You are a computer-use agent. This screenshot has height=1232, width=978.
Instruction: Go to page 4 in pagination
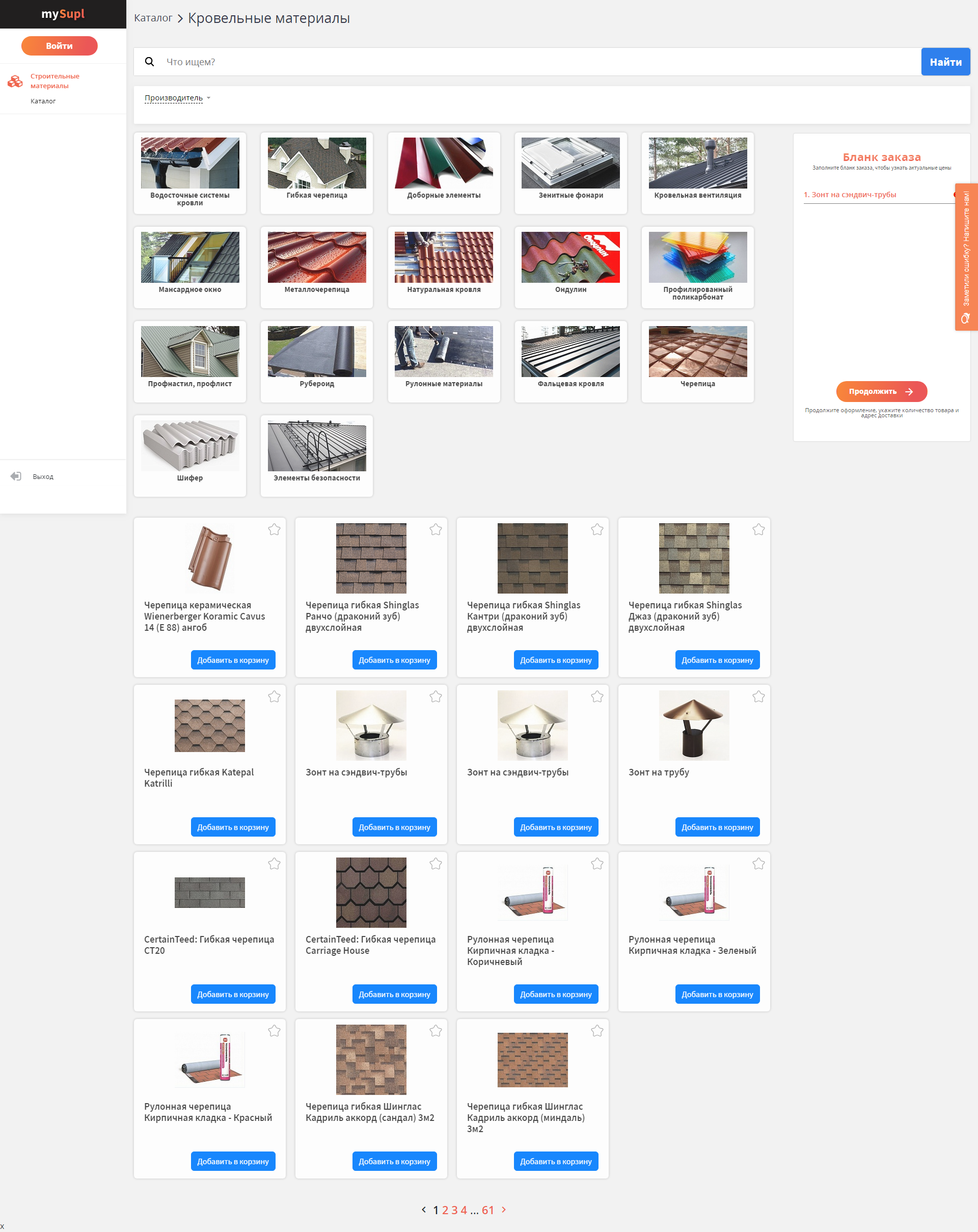tap(464, 1210)
